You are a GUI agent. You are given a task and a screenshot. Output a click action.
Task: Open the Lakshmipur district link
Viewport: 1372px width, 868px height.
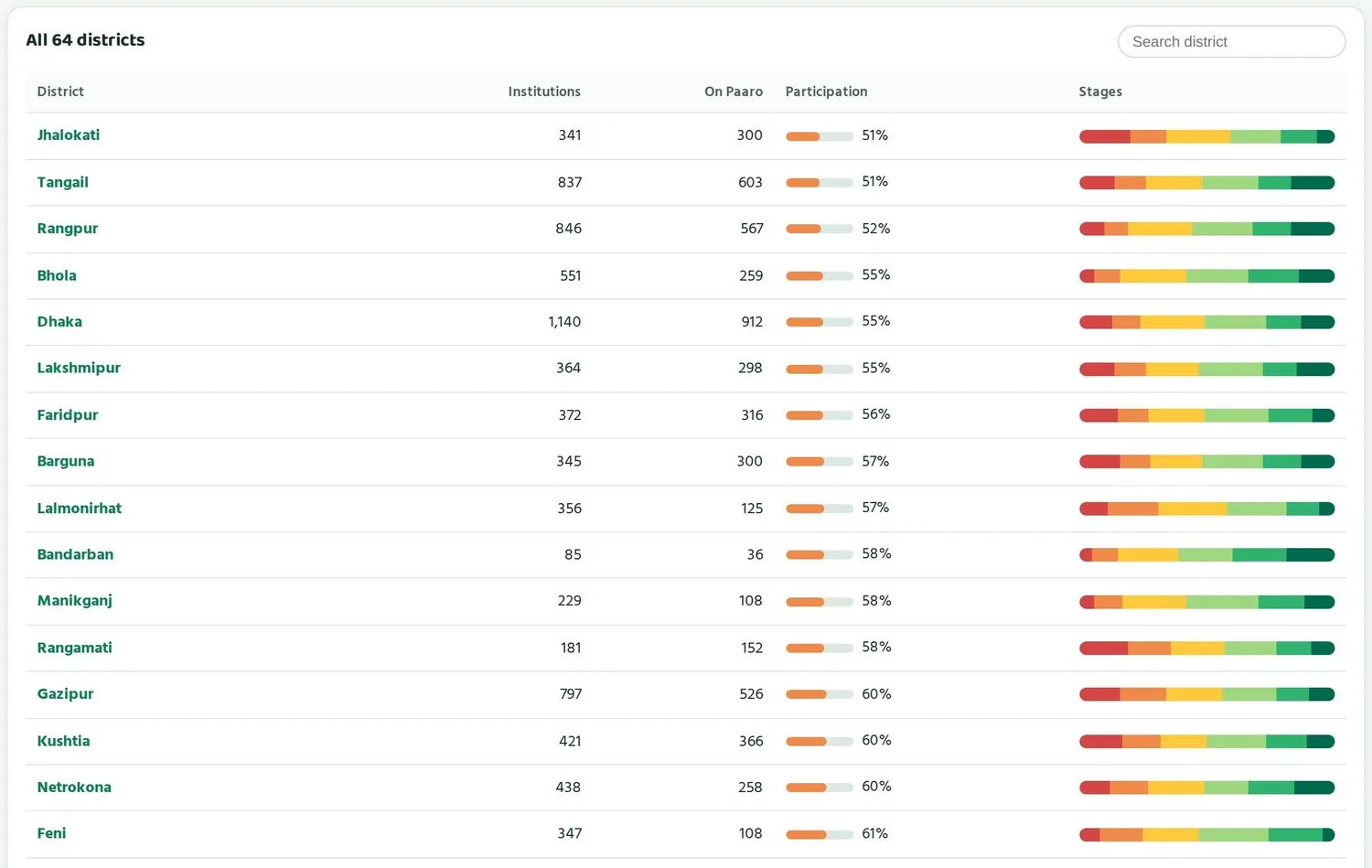point(79,368)
